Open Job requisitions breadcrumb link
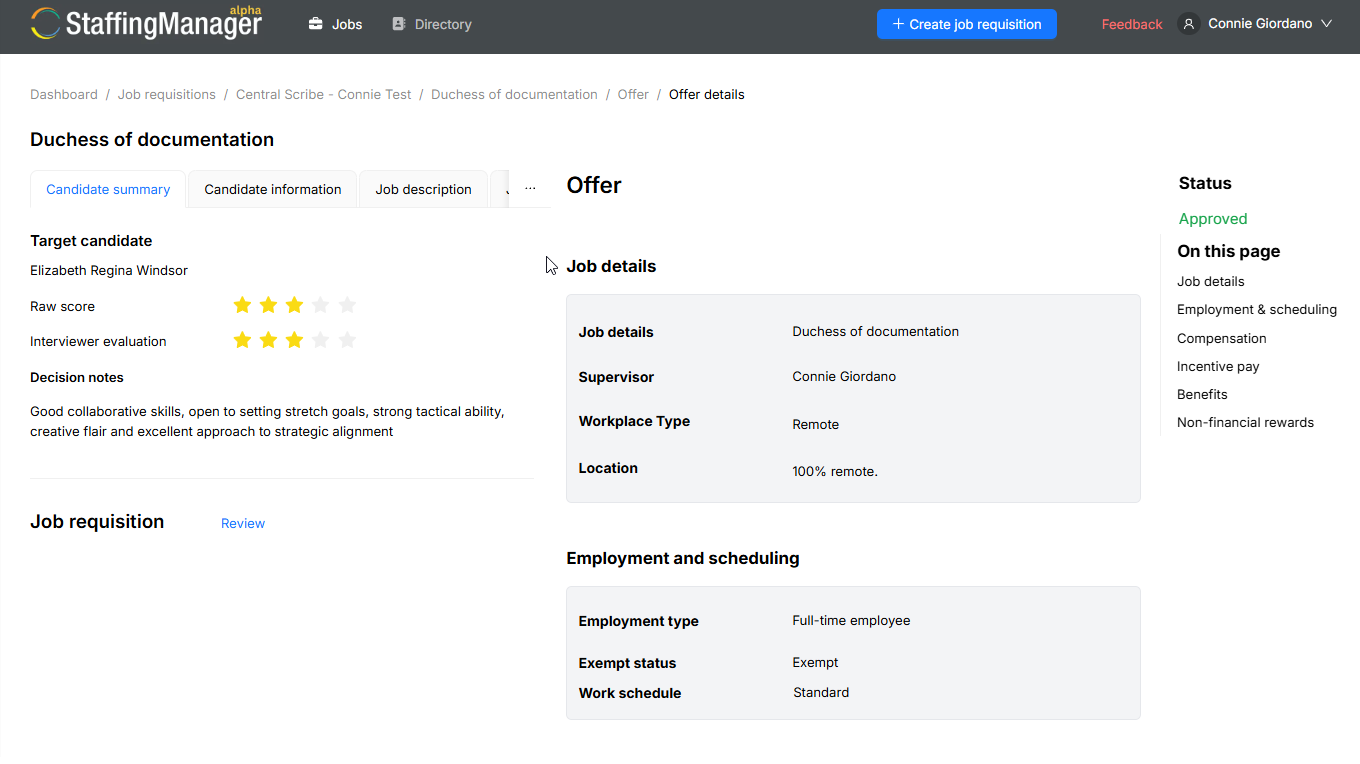Image resolution: width=1360 pixels, height=764 pixels. click(x=167, y=94)
